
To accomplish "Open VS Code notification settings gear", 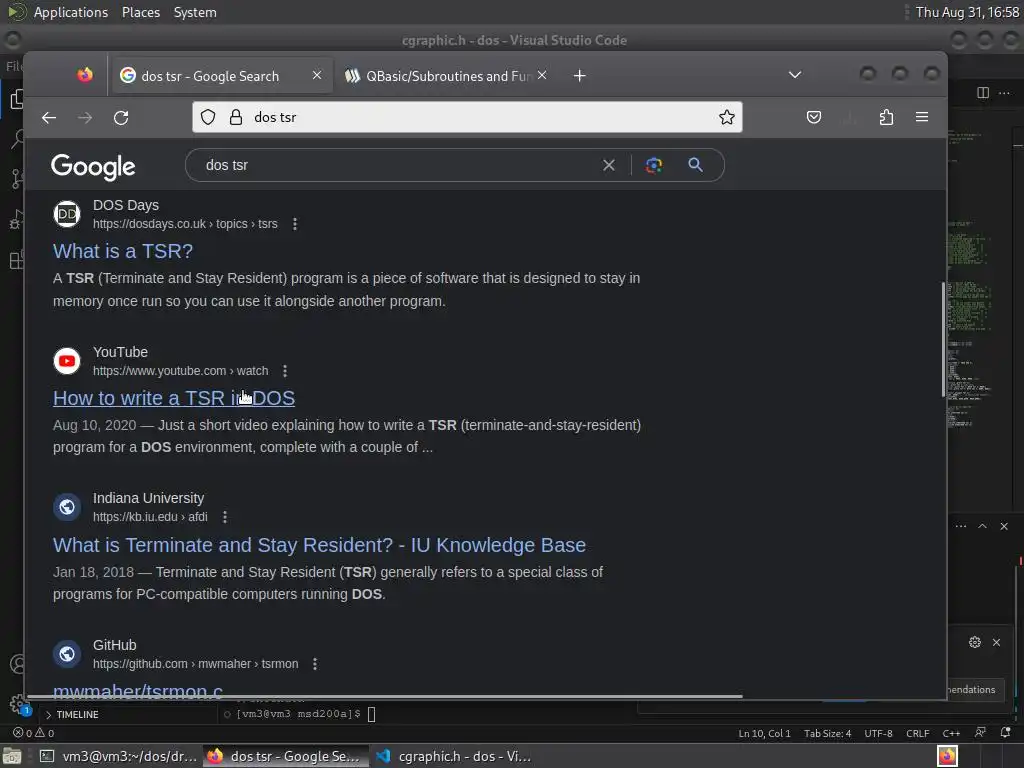I will (x=974, y=642).
